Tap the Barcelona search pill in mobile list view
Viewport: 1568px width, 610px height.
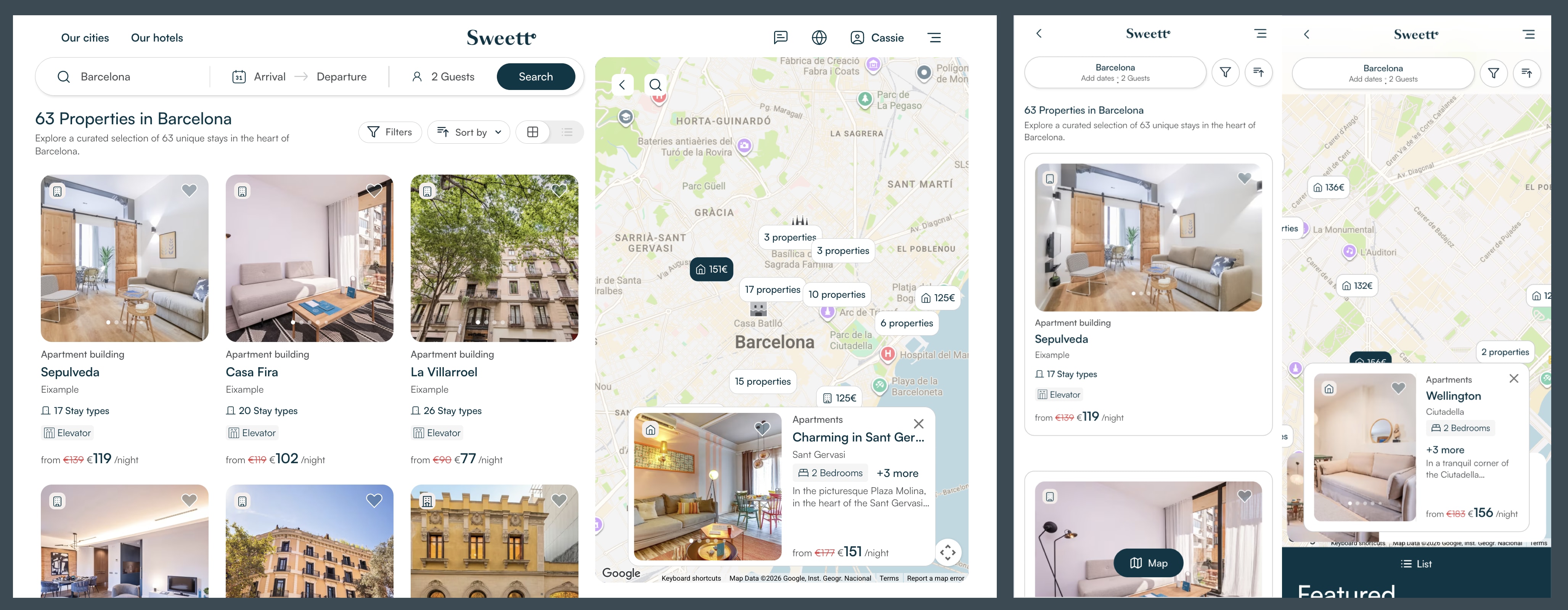coord(1115,72)
